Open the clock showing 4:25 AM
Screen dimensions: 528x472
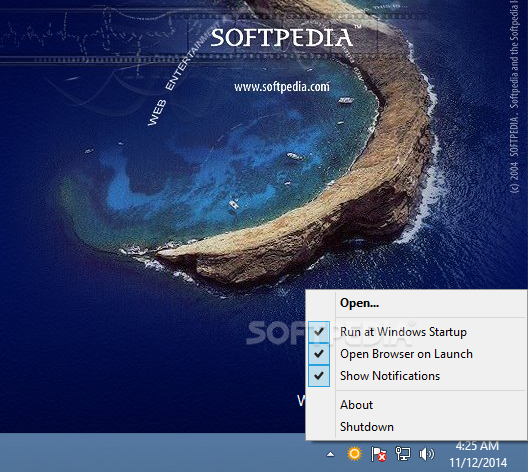tap(477, 446)
